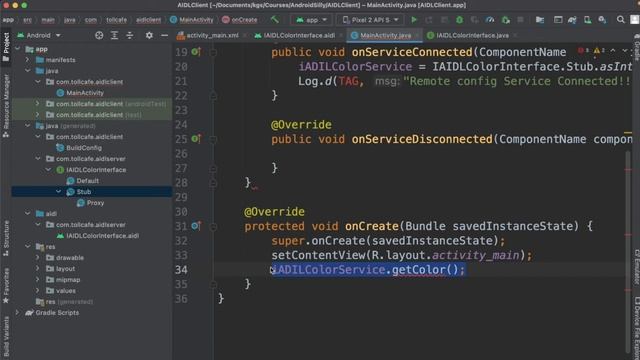Collapse the app module node
640x360 pixels.
(18, 49)
